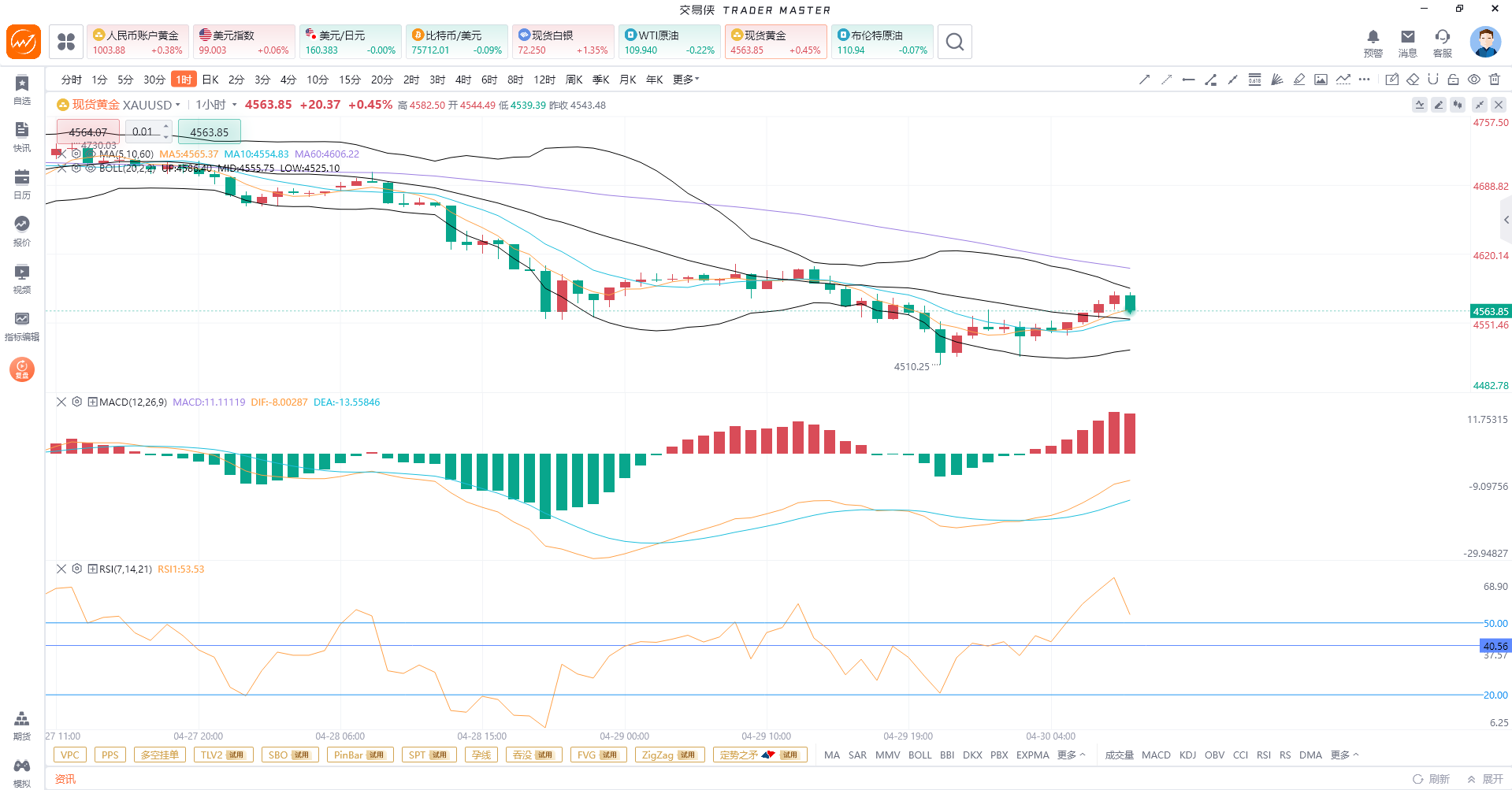Increase lot size with stepper up arrow
Viewport: 1512px width, 790px height.
(165, 127)
